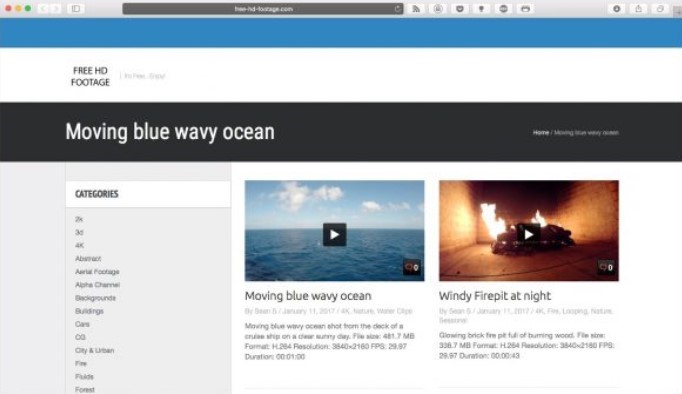Open Looping tag on firepit post
Image resolution: width=682 pixels, height=394 pixels.
coord(574,311)
